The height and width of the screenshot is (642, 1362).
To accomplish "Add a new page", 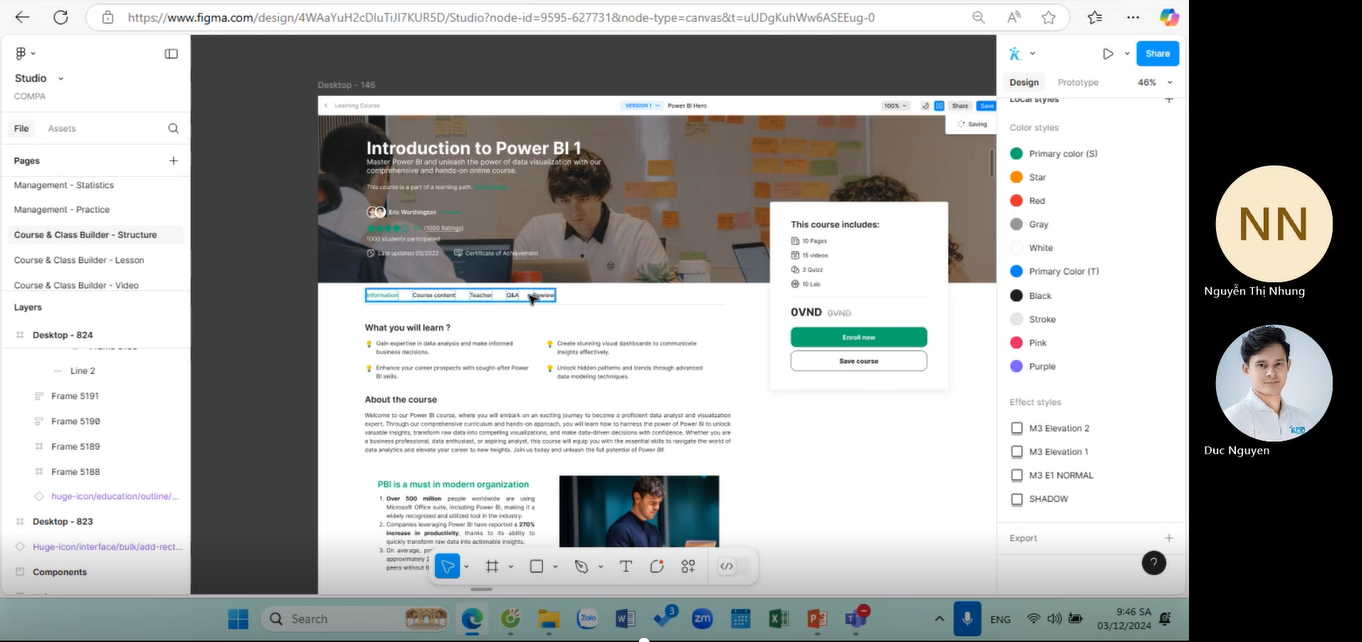I will (x=173, y=160).
